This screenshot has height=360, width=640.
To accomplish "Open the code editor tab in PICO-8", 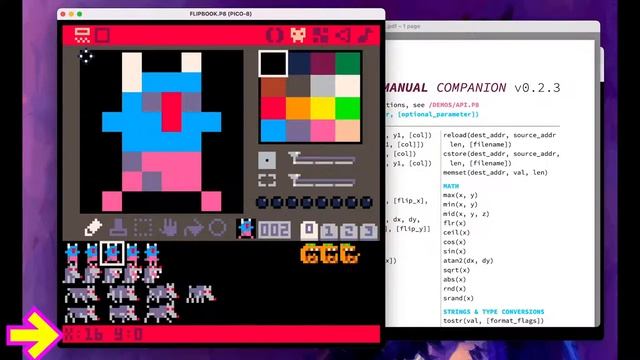I will pos(274,35).
